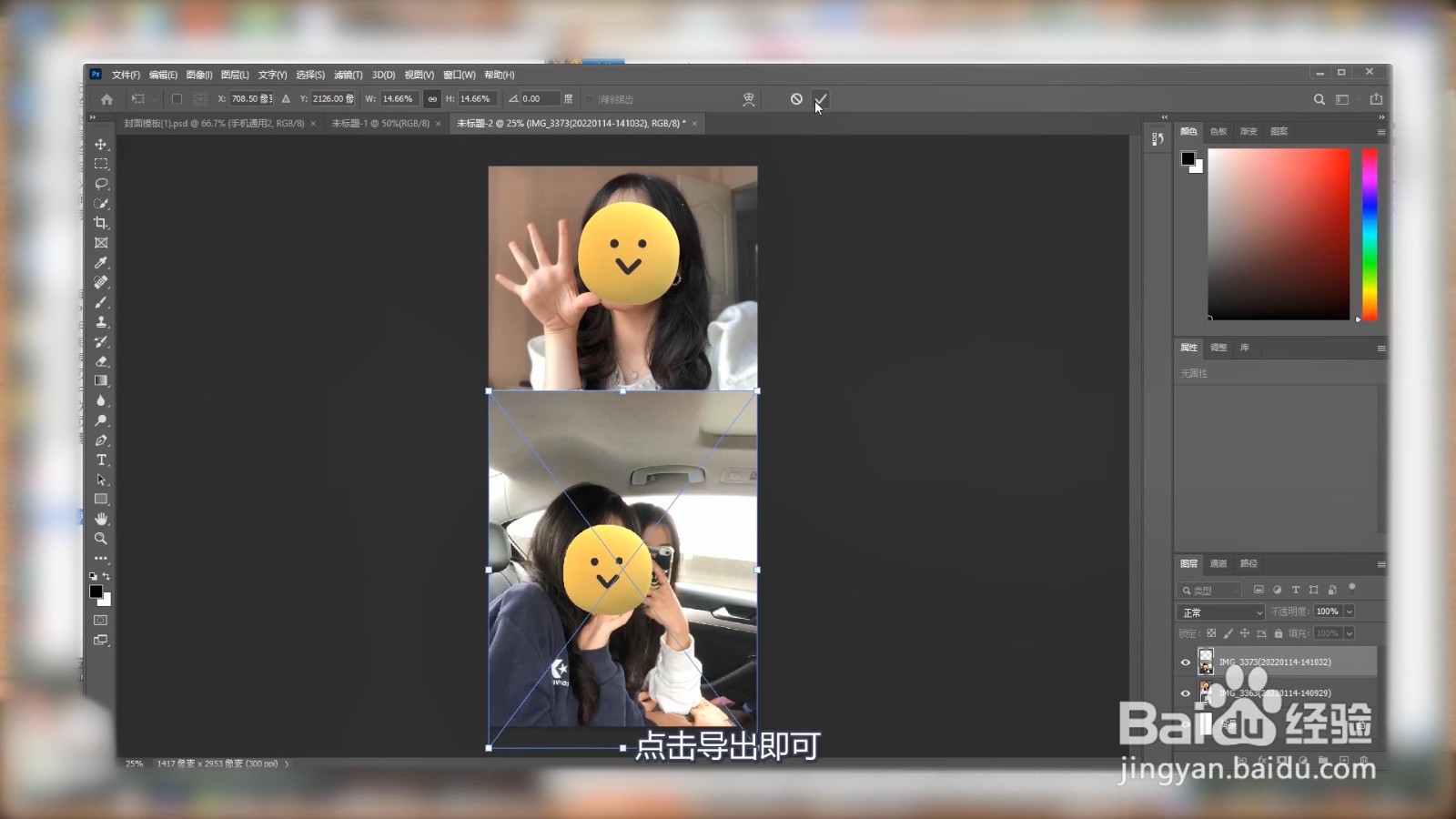Screen dimensions: 1456x819
Task: Hide the IMG_3373 layer visibility eye
Action: [1185, 662]
